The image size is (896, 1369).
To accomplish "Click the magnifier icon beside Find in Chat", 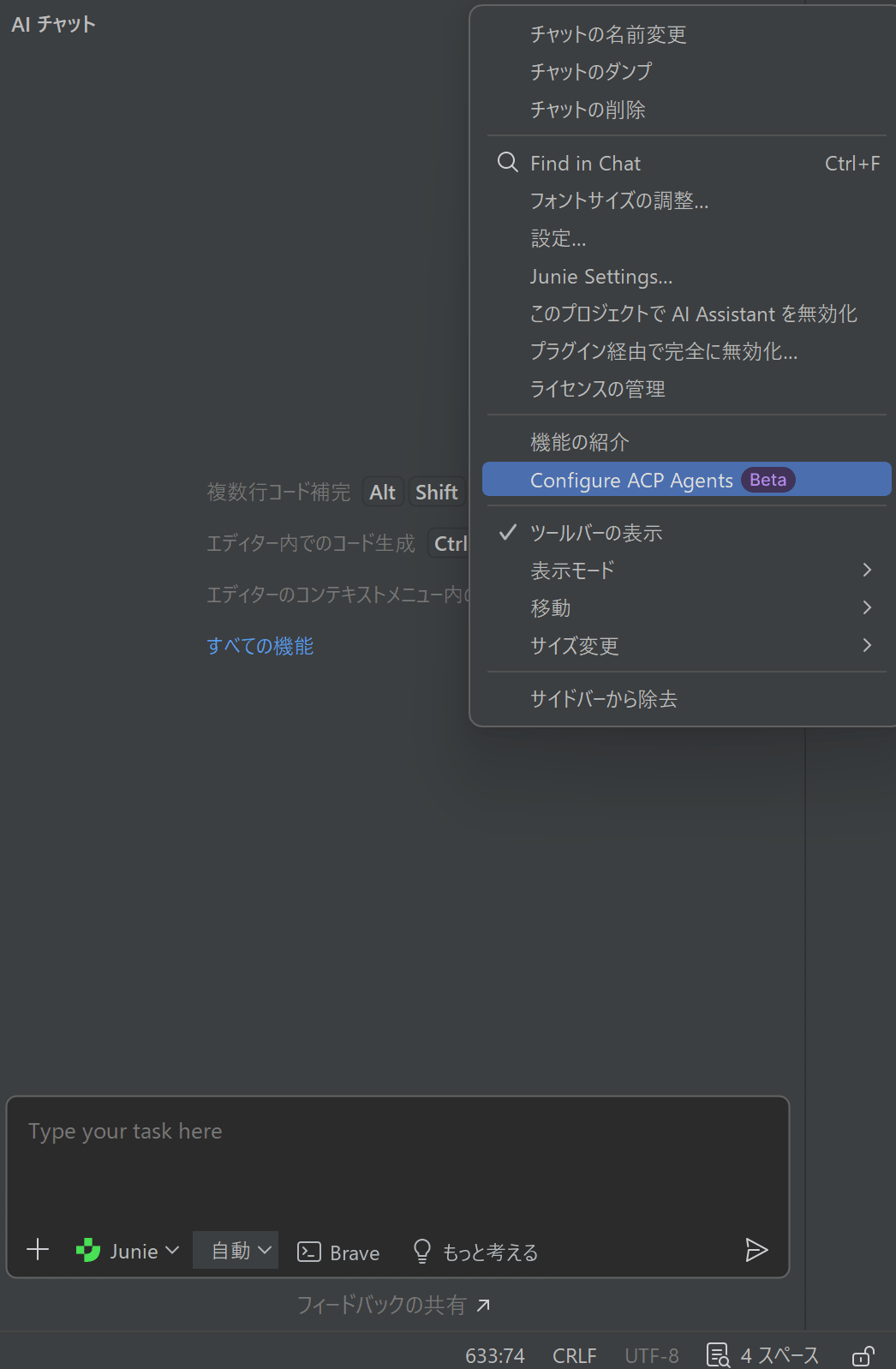I will point(508,162).
